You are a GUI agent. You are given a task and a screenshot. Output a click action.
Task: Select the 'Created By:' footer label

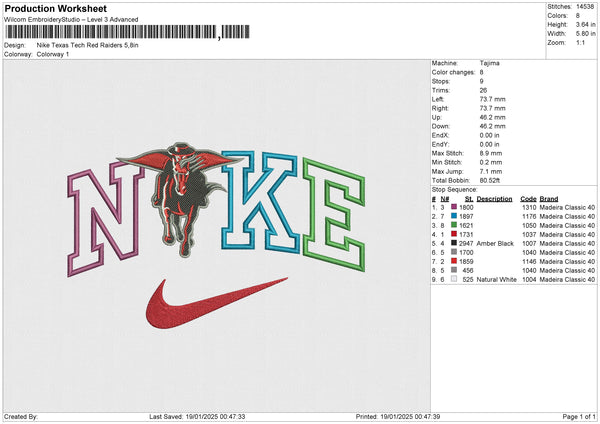[21, 417]
